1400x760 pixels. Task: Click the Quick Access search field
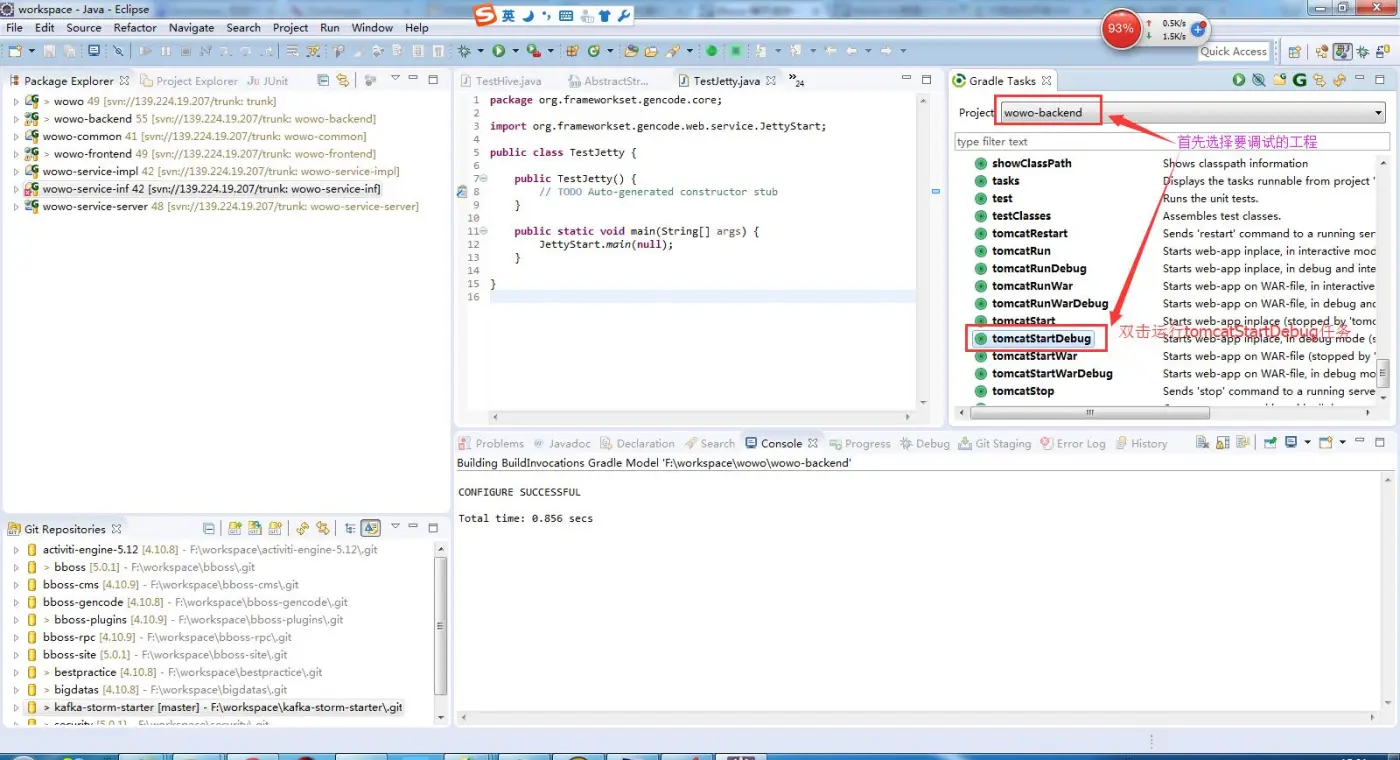pos(1234,51)
